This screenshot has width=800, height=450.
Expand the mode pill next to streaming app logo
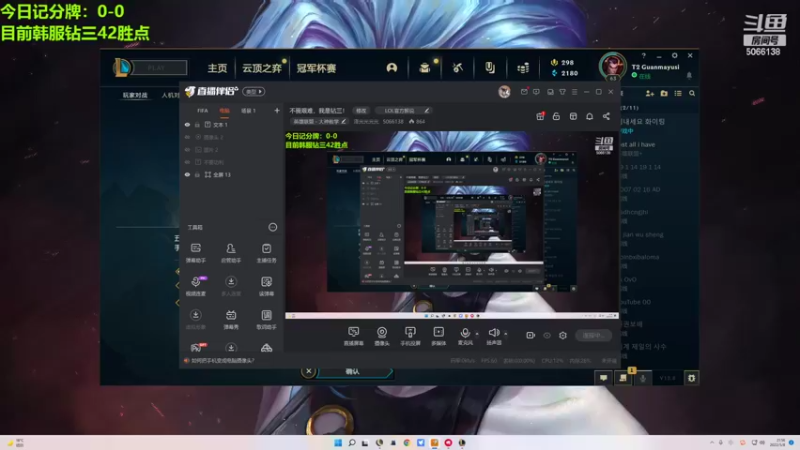pos(254,92)
